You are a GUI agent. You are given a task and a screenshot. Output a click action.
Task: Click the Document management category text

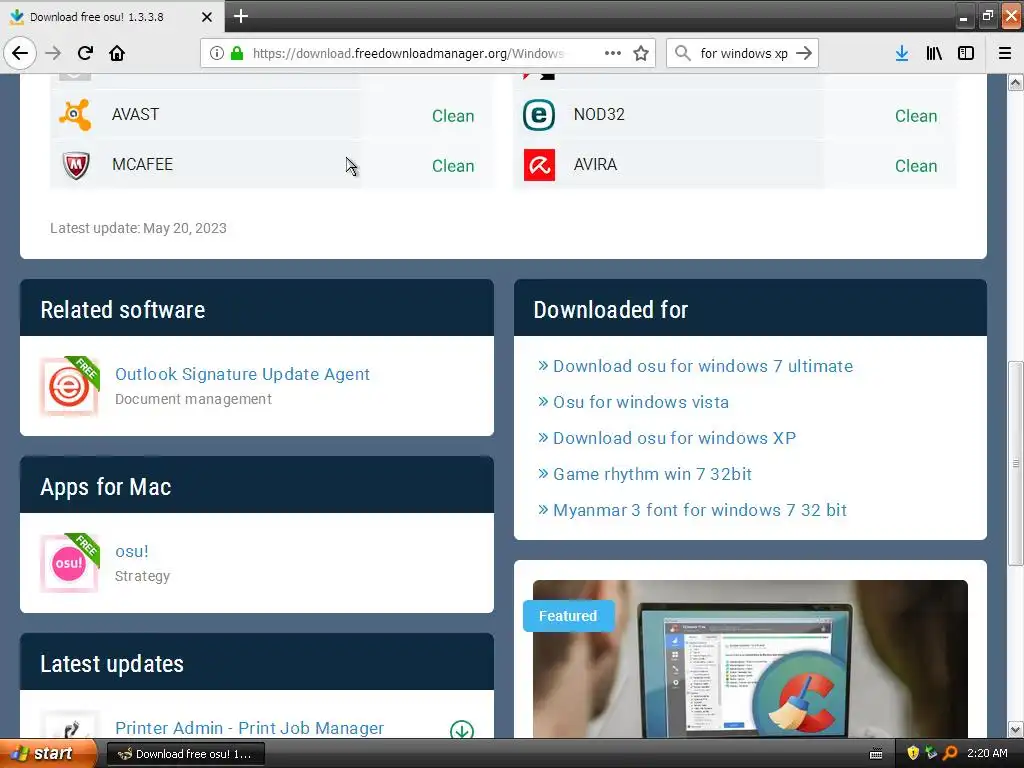coord(193,399)
